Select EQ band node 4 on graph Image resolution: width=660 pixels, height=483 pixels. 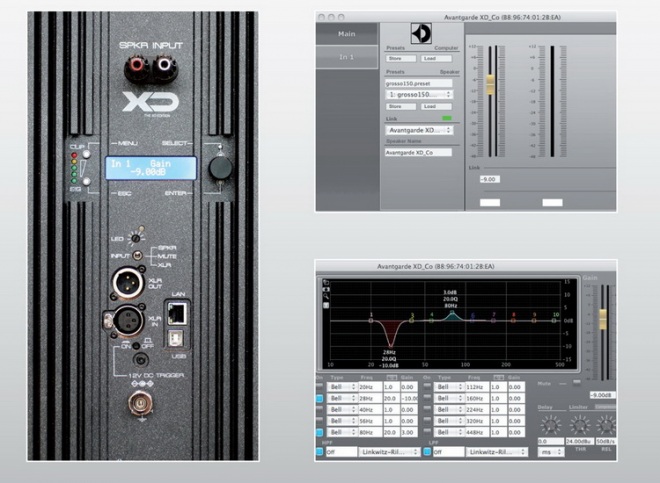pos(431,320)
